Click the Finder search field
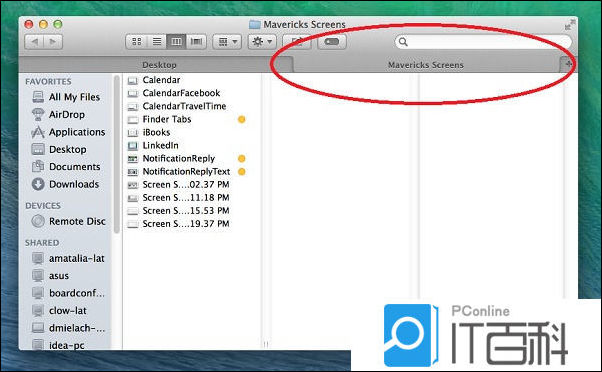Image resolution: width=602 pixels, height=372 pixels. [483, 41]
